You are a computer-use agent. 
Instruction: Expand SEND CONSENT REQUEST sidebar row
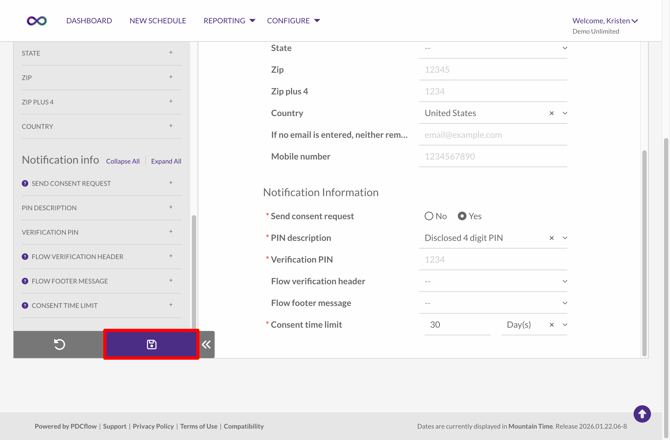[101, 183]
